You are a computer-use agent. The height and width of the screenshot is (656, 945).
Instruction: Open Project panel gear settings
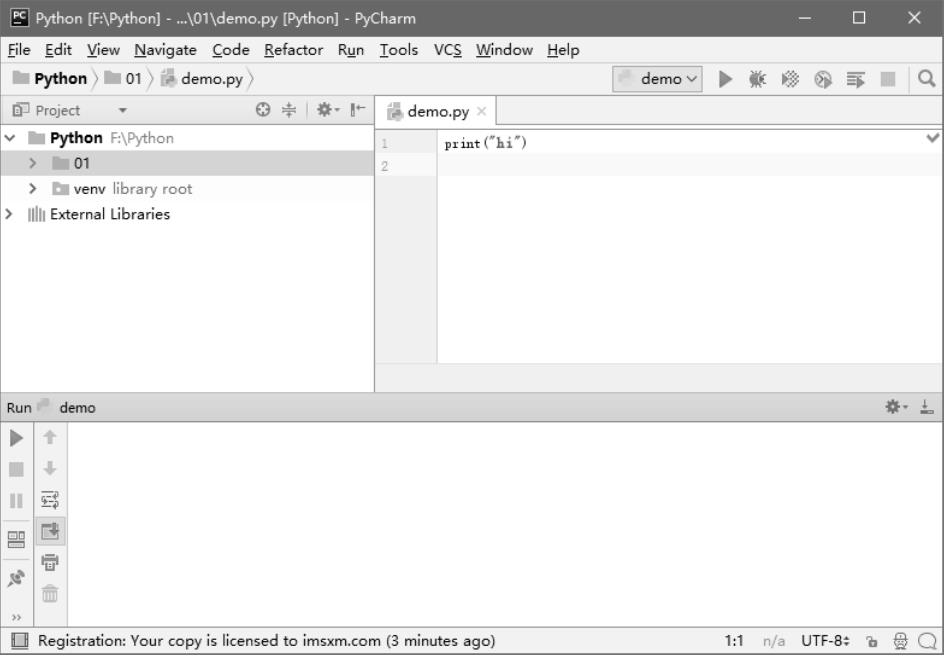tap(328, 110)
